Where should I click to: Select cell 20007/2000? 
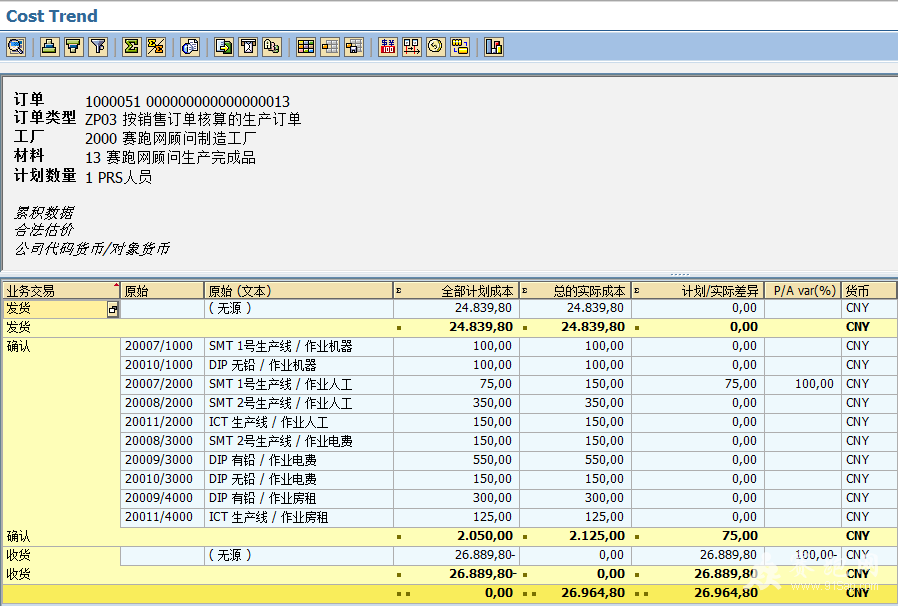point(162,384)
